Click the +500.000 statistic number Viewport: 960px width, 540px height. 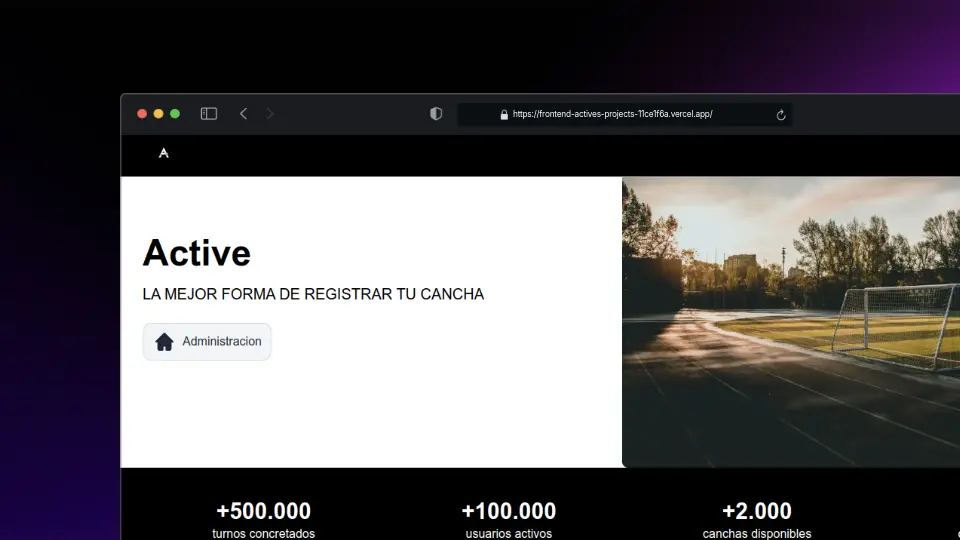pos(263,511)
